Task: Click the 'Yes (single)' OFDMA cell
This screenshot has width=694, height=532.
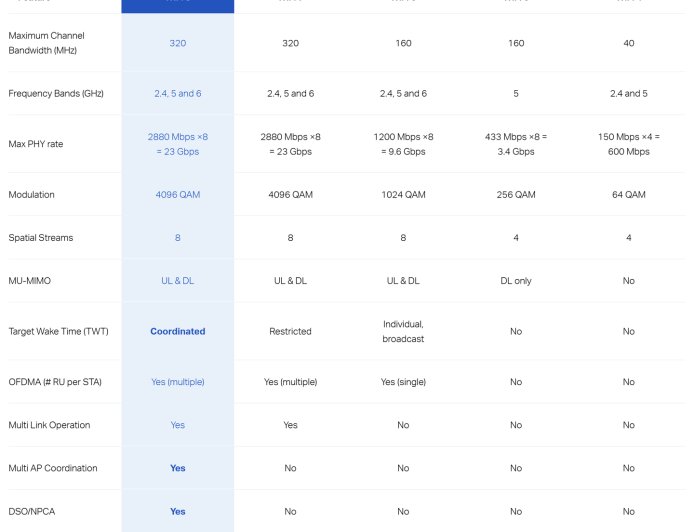Action: [403, 382]
